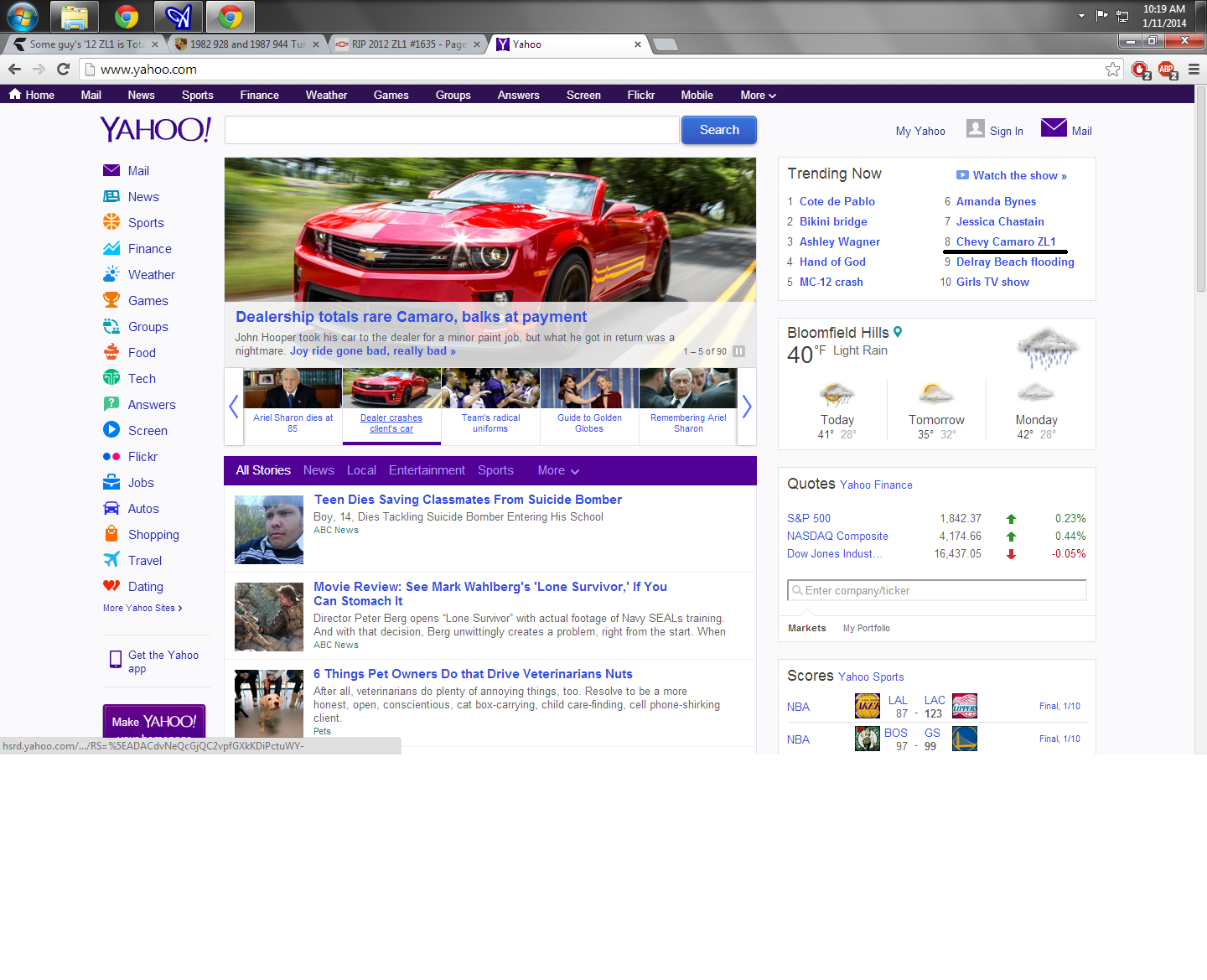Expand the More dropdown in the stories tab bar
This screenshot has width=1207, height=980.
[558, 471]
